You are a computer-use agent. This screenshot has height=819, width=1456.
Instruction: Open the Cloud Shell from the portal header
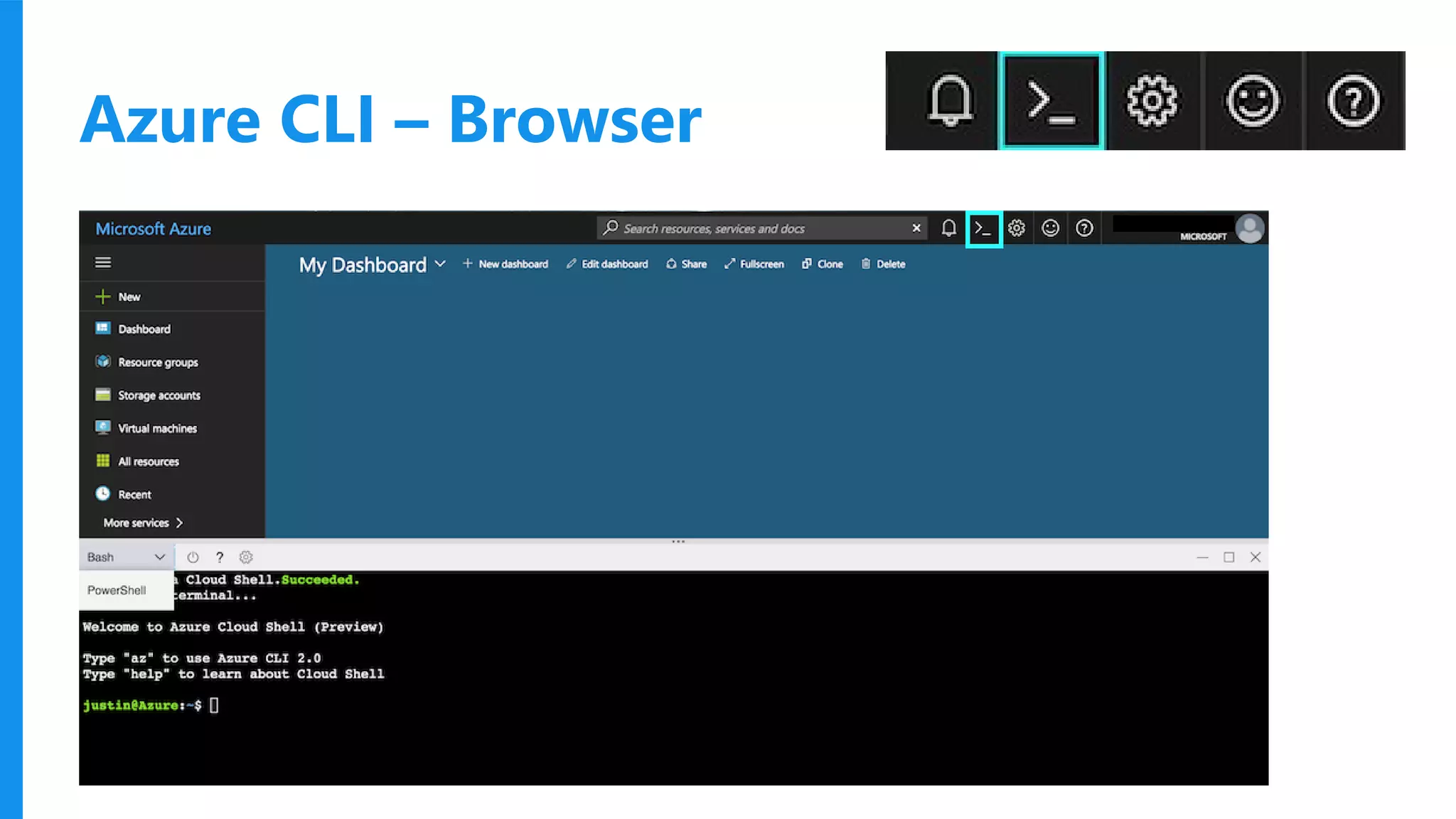point(984,229)
